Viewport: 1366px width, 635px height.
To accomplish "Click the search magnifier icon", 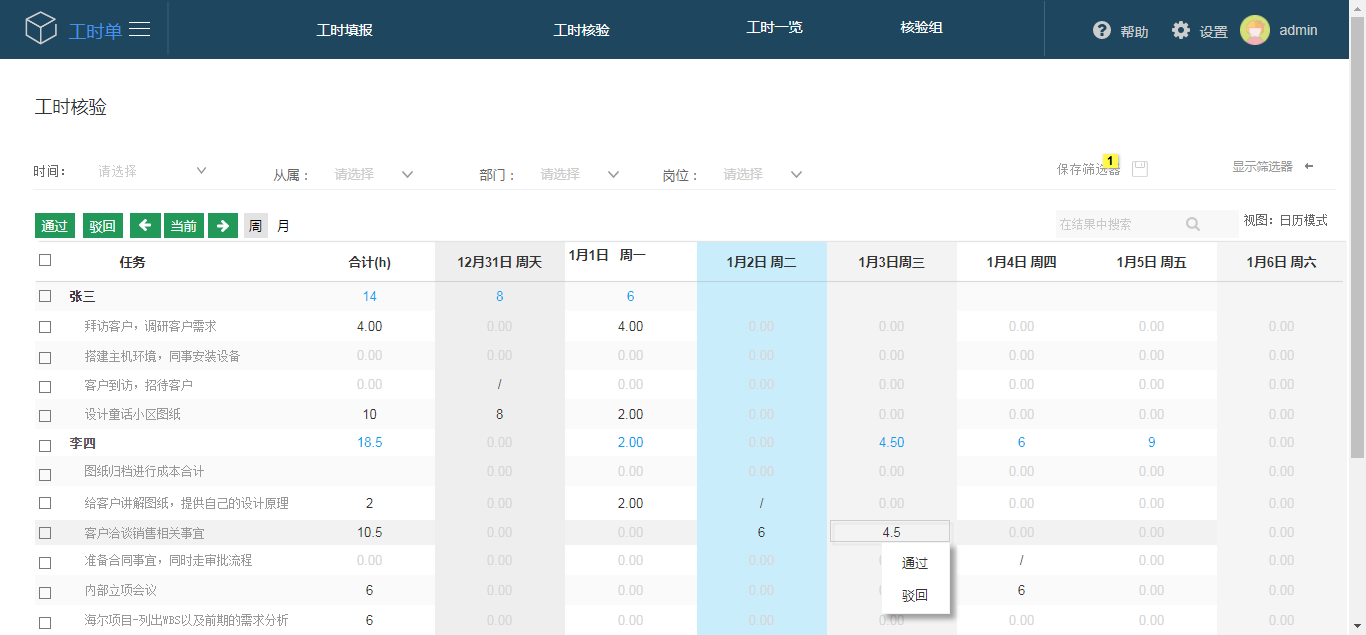I will (x=1193, y=224).
